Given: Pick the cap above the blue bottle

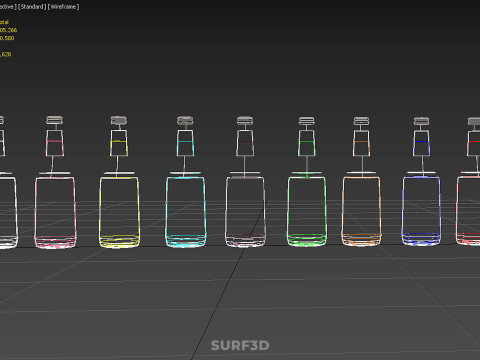Looking at the screenshot, I should tap(421, 121).
